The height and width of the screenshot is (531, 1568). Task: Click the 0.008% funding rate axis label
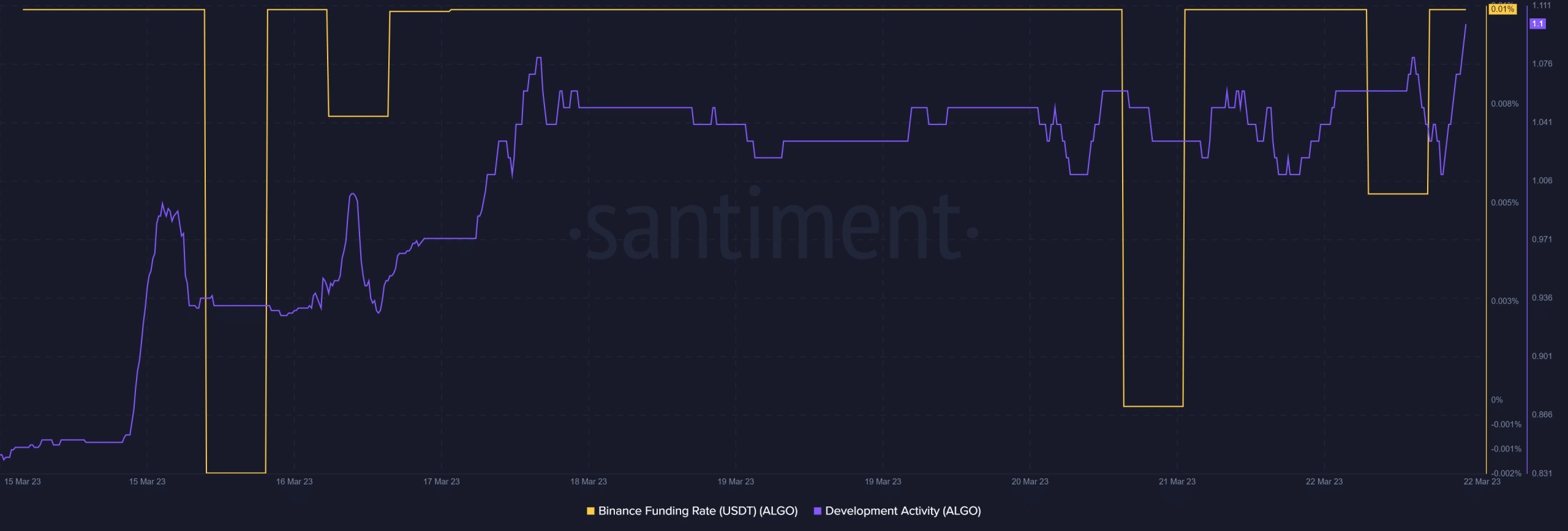click(1504, 104)
